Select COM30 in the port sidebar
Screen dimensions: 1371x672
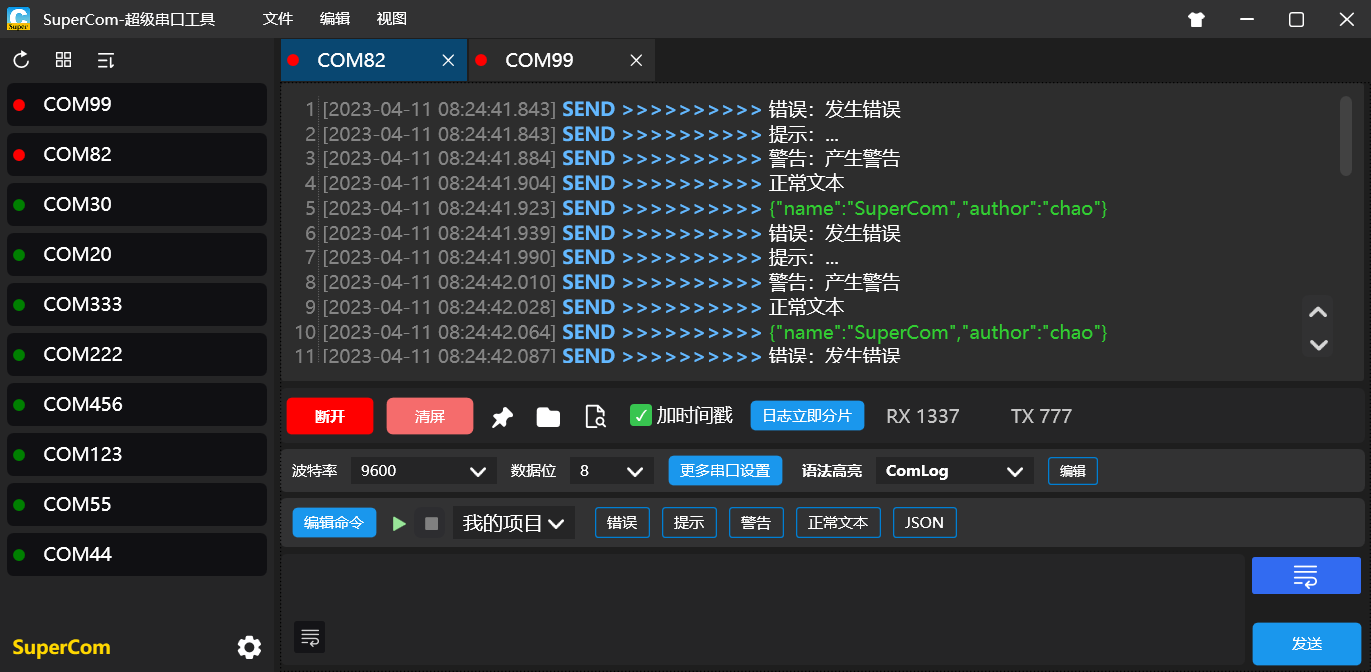point(136,204)
